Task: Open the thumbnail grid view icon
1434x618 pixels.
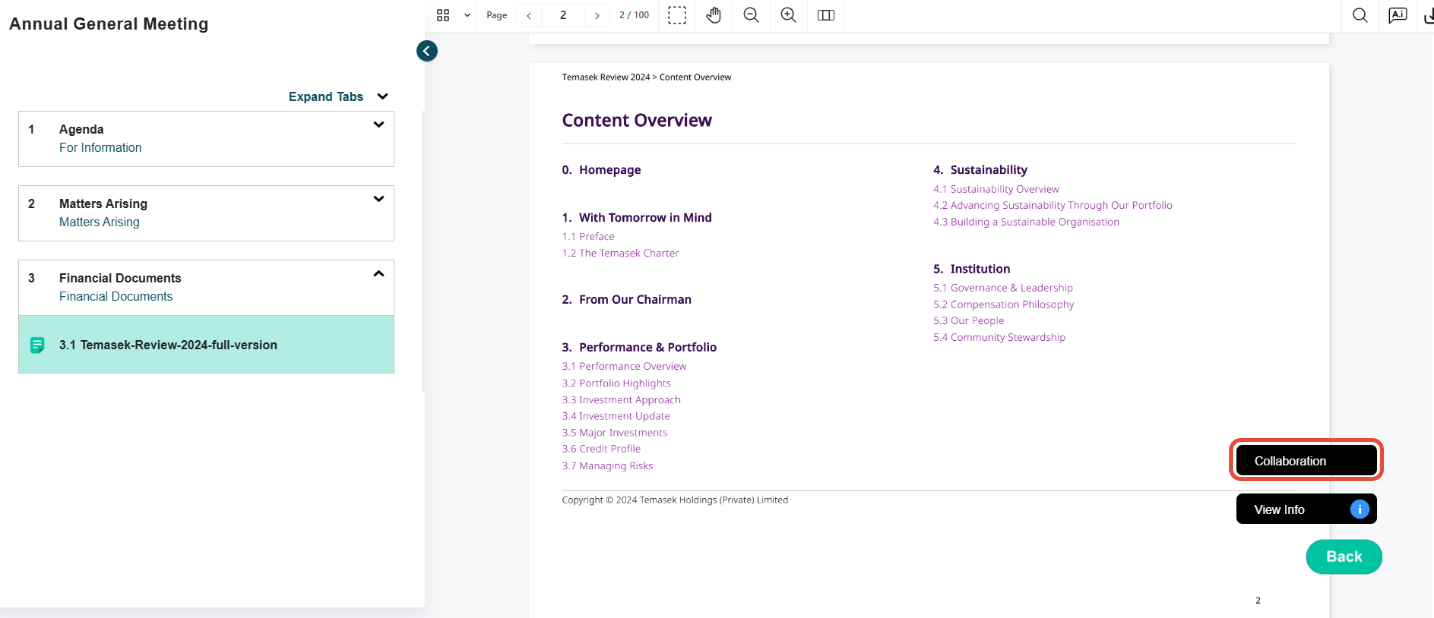Action: pyautogui.click(x=443, y=15)
